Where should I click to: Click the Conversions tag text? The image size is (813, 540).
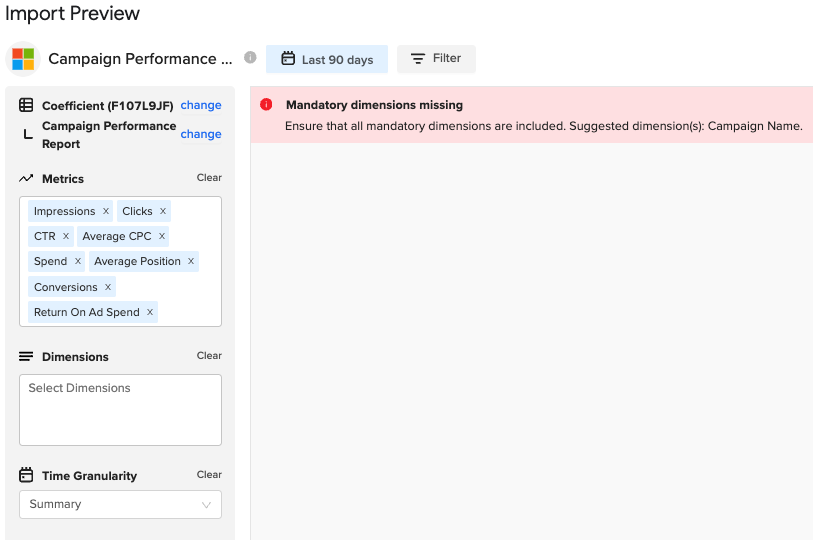(66, 287)
